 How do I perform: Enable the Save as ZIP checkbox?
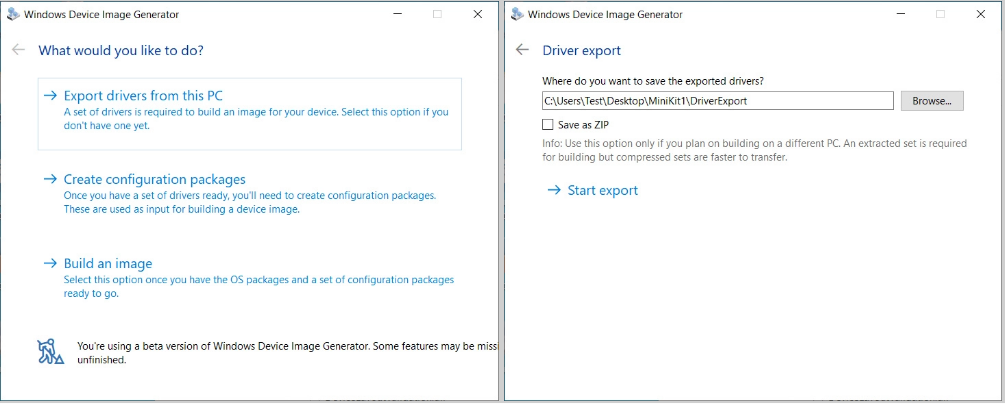coord(547,124)
